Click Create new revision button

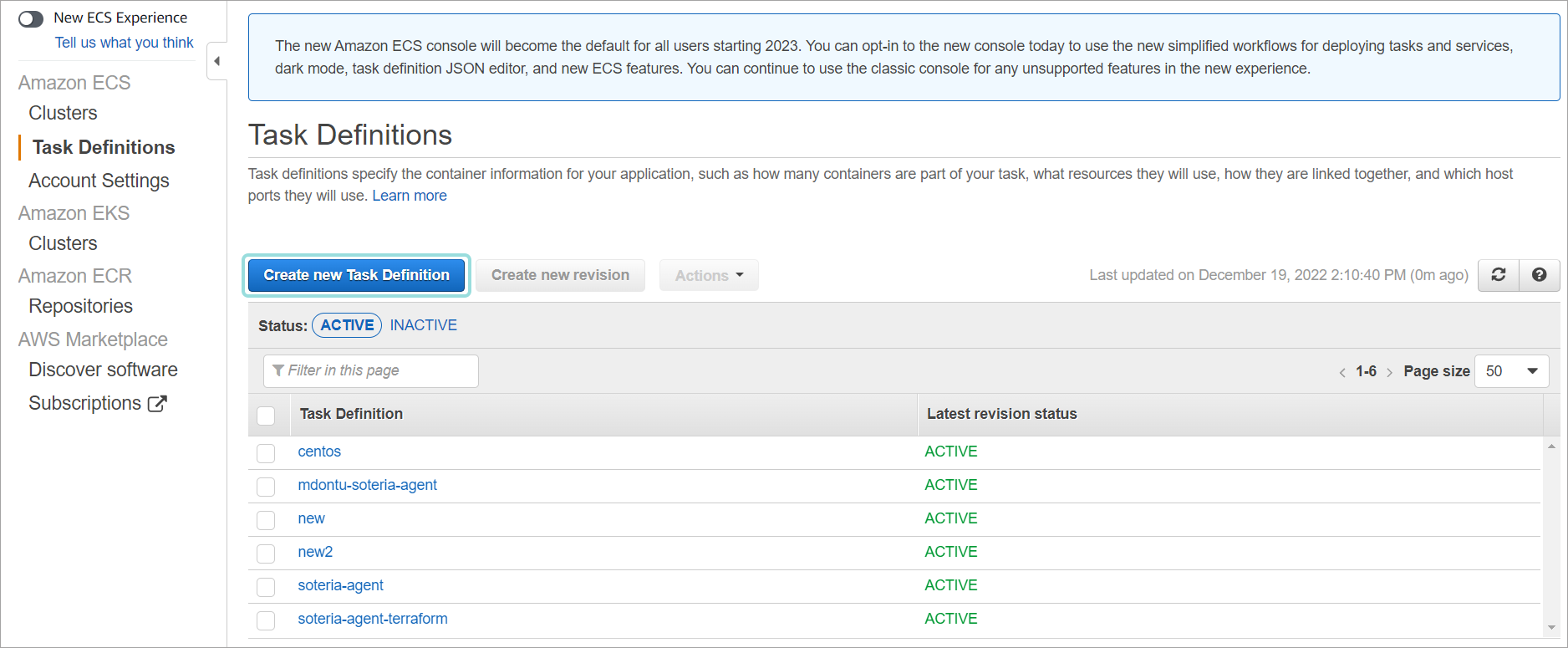(560, 275)
